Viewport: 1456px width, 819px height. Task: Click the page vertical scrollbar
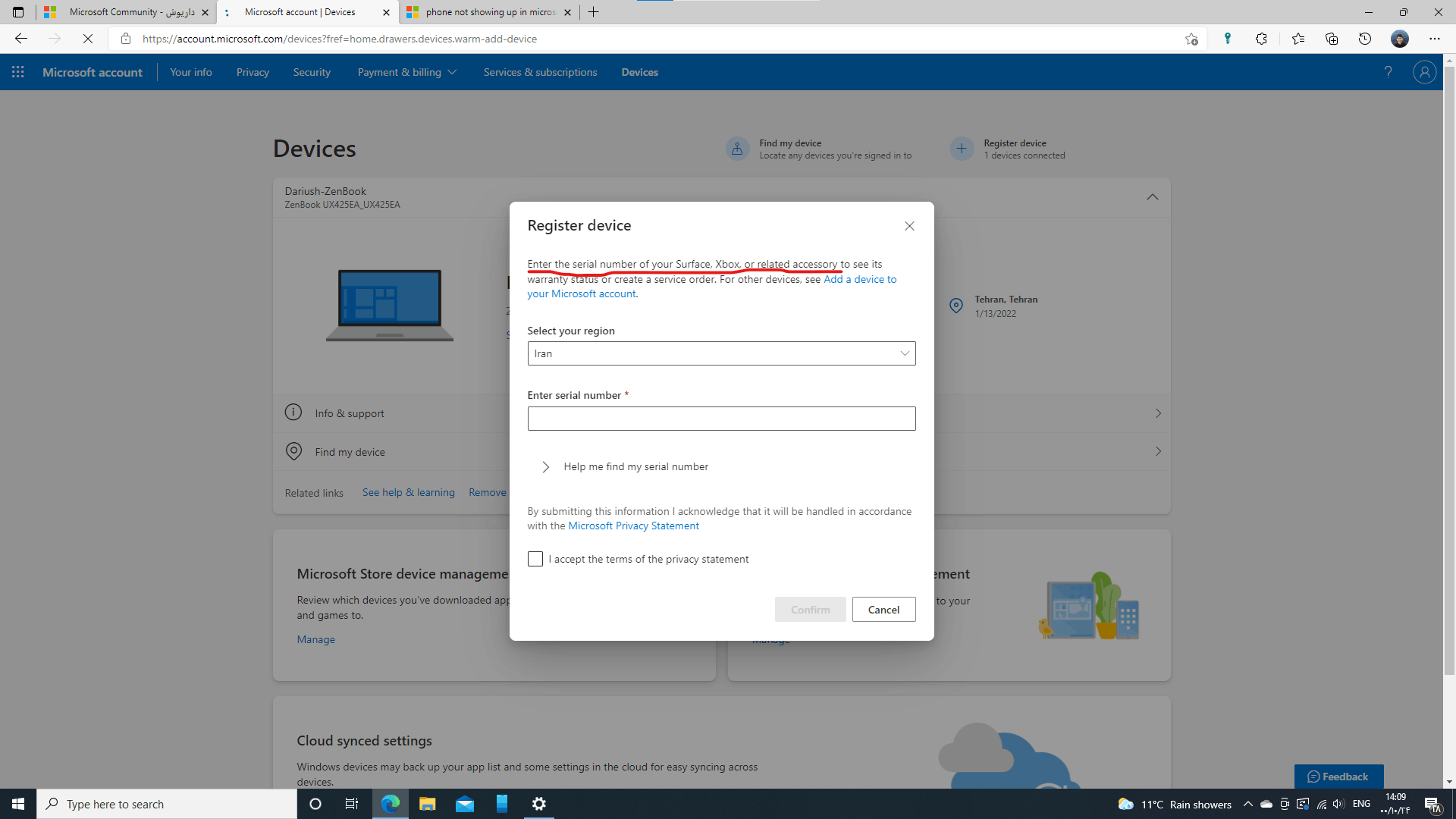(x=1449, y=370)
